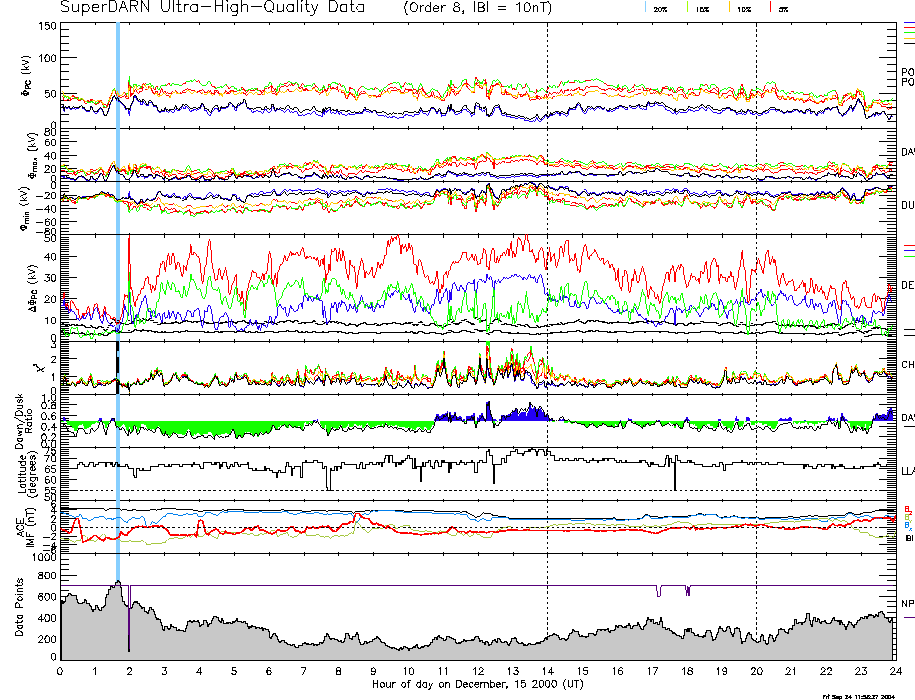Image resolution: width=915 pixels, height=700 pixels.
Task: Click the hour tick label "24" on the time axis
Action: pos(895,671)
